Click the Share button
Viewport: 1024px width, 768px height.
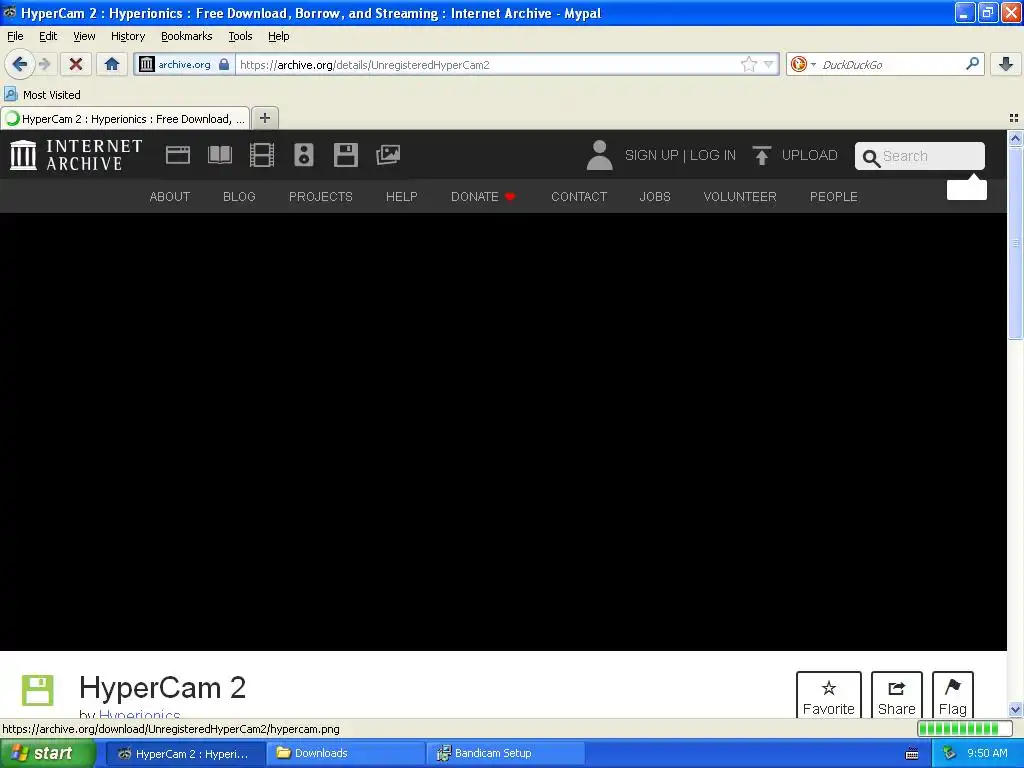[897, 696]
